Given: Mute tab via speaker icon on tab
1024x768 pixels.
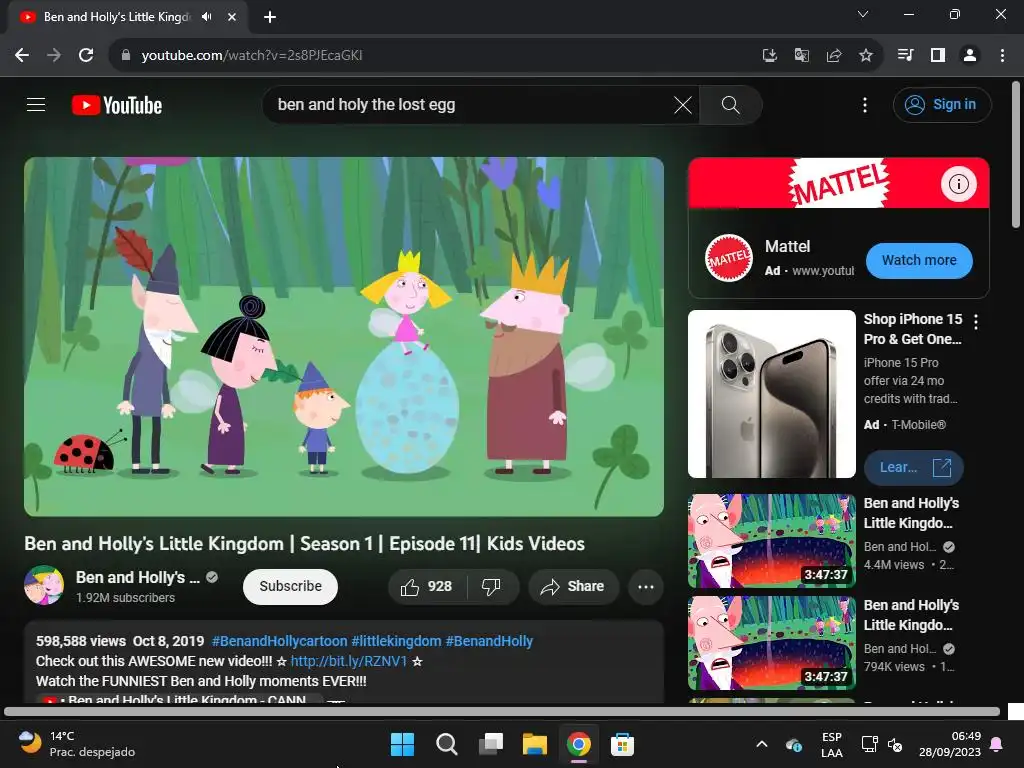Looking at the screenshot, I should click(207, 17).
